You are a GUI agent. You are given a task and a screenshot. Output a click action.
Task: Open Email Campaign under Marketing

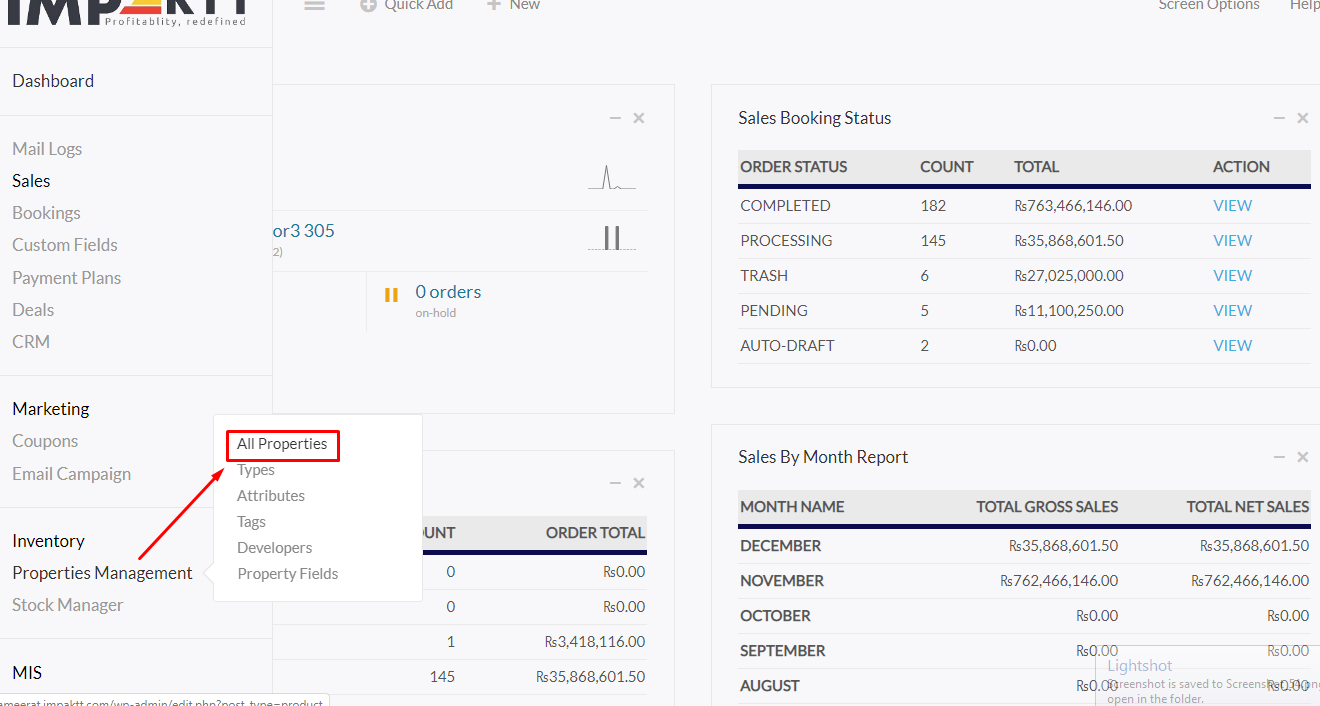pyautogui.click(x=71, y=474)
